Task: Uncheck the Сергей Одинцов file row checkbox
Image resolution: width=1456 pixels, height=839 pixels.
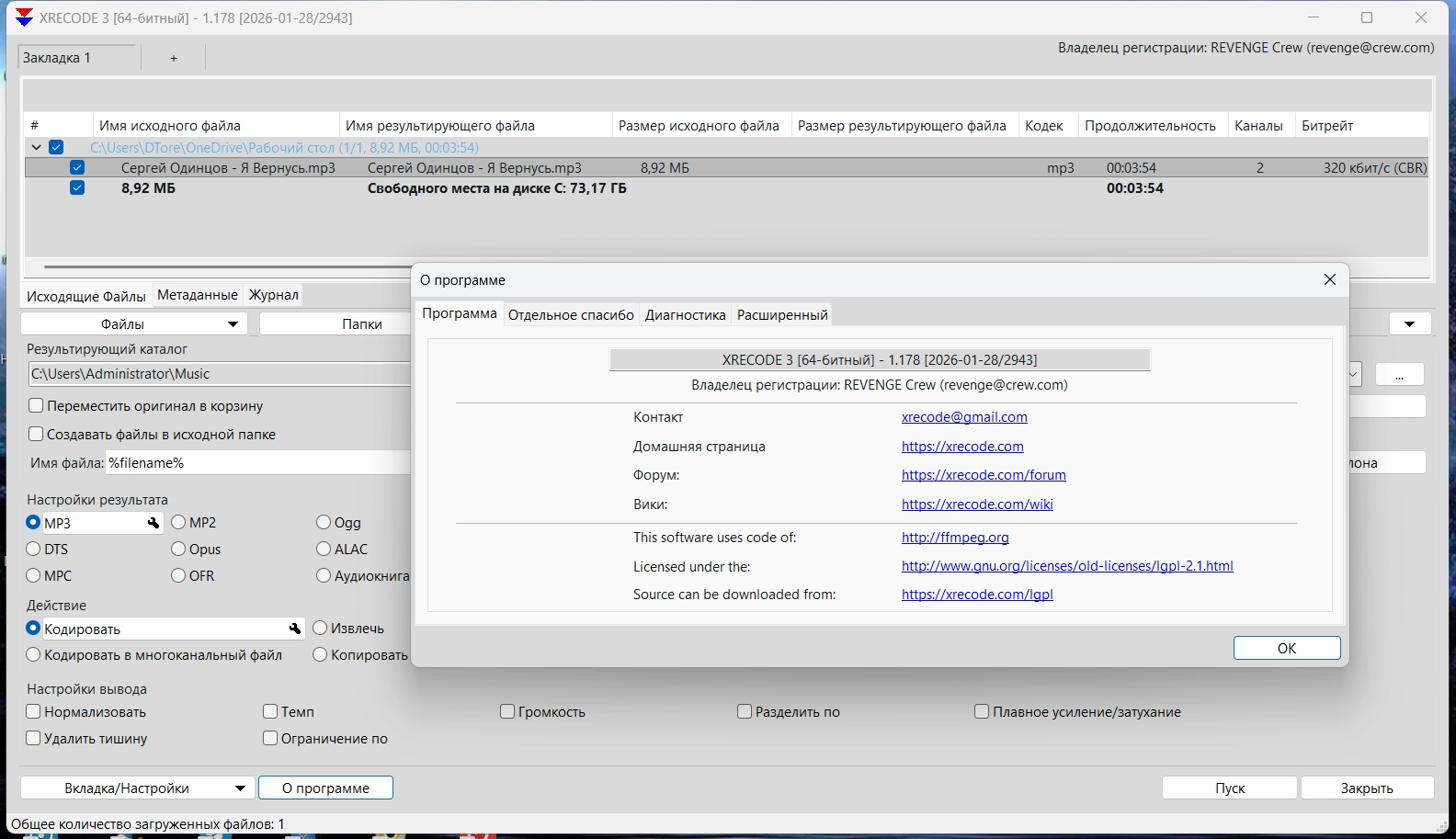Action: coord(77,167)
